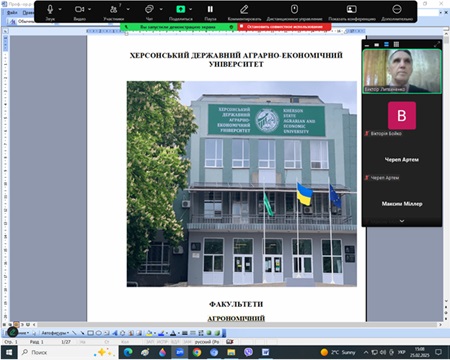Select the rectangle shape drawing tool
This screenshot has height=360, width=450.
(90, 333)
